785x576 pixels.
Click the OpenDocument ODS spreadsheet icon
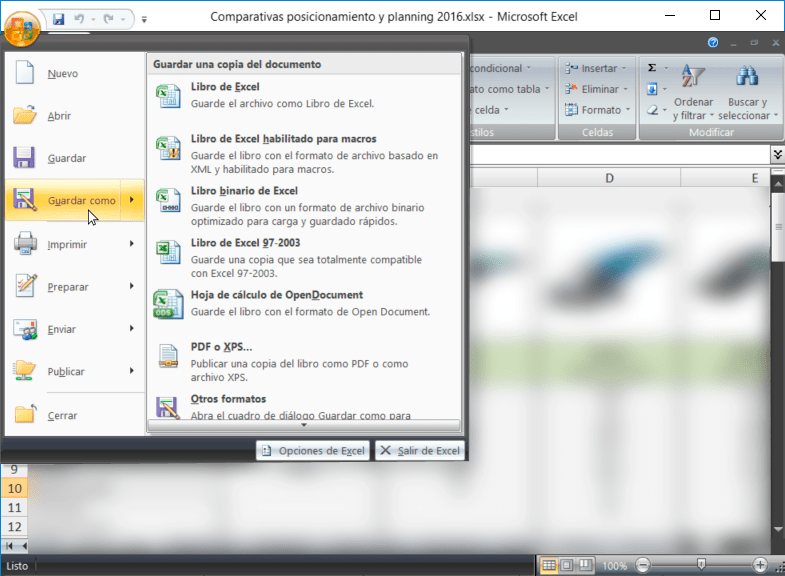[x=168, y=304]
